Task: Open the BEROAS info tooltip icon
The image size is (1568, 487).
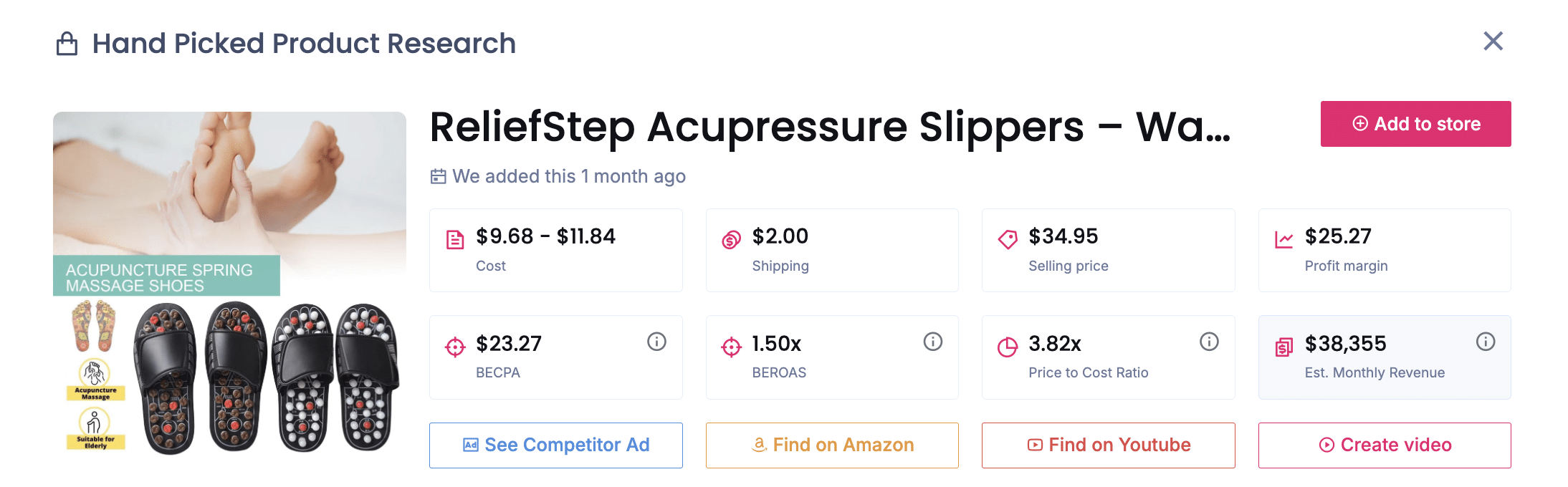Action: pos(932,342)
